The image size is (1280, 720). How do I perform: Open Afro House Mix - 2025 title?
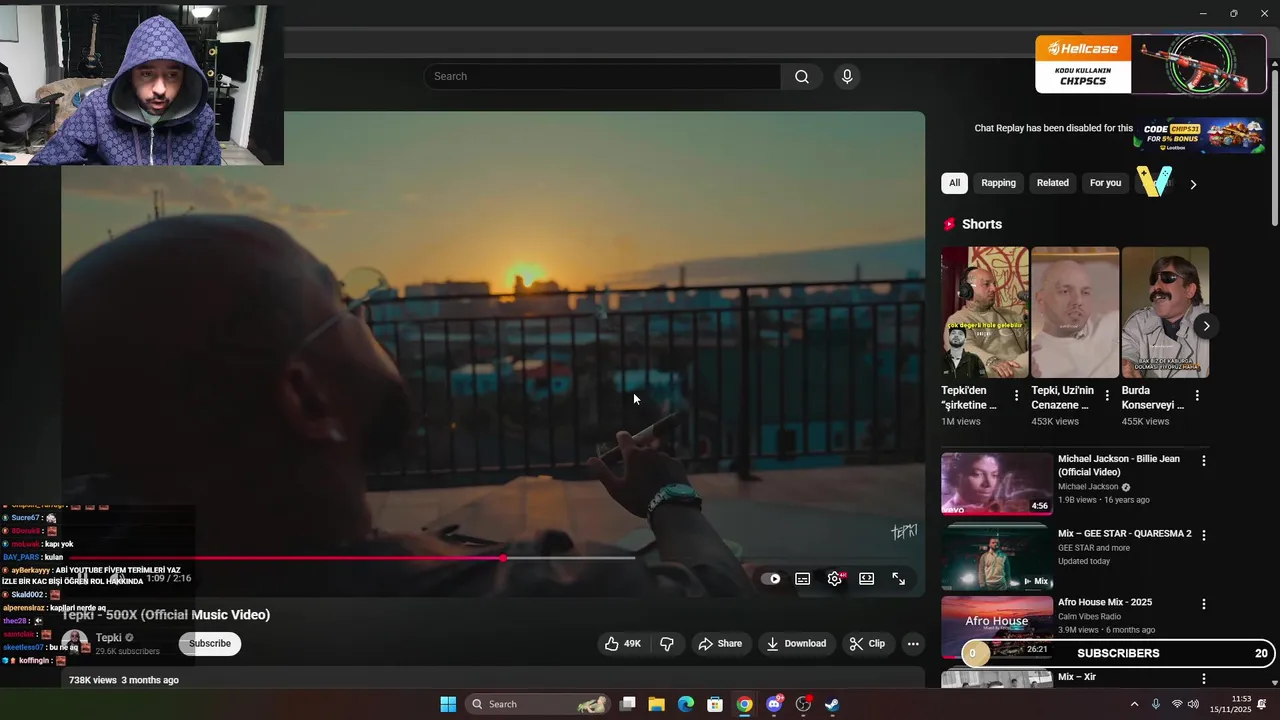pyautogui.click(x=1105, y=602)
